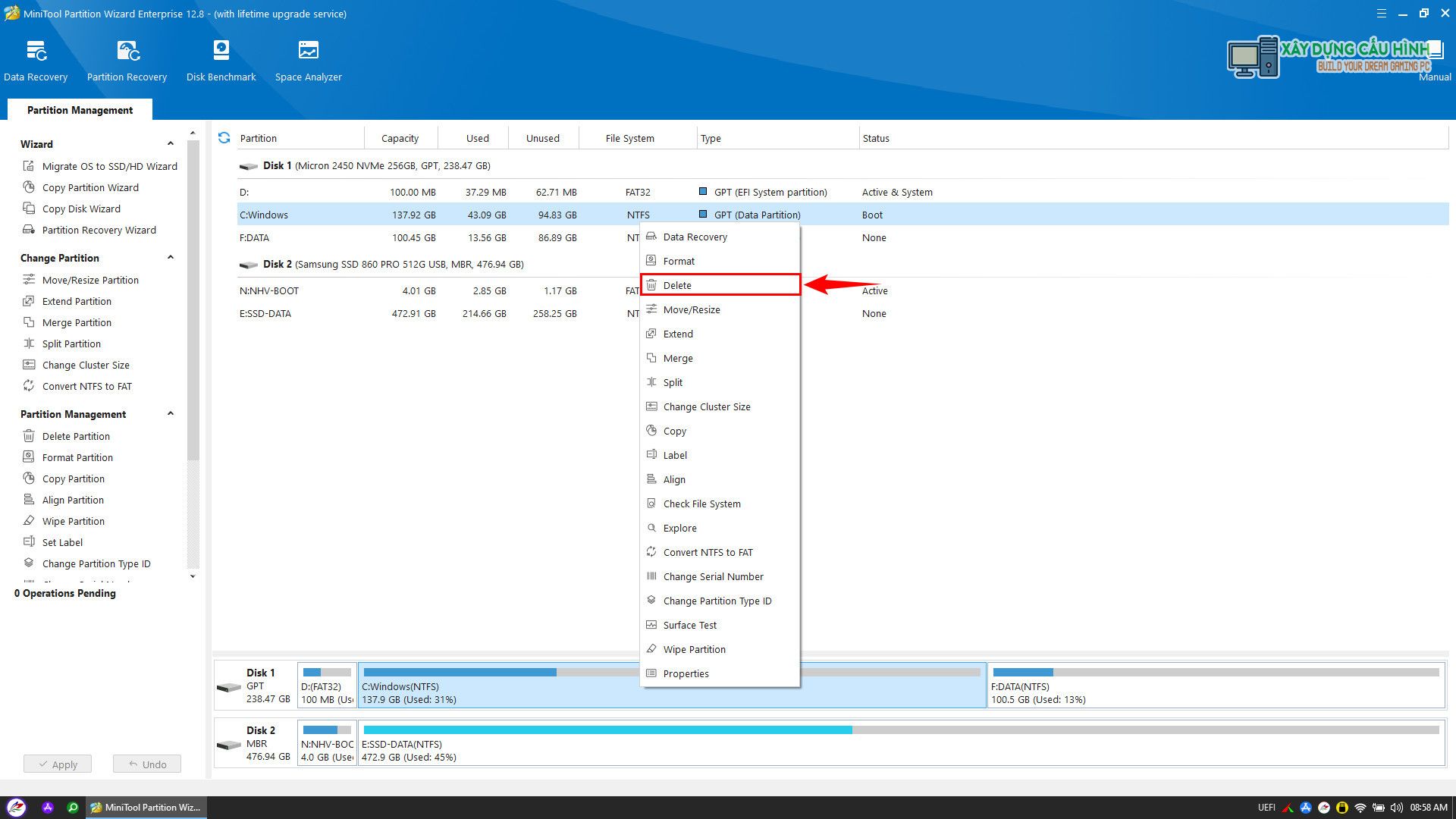Open volume icon in system tray
1456x819 pixels.
point(1396,808)
